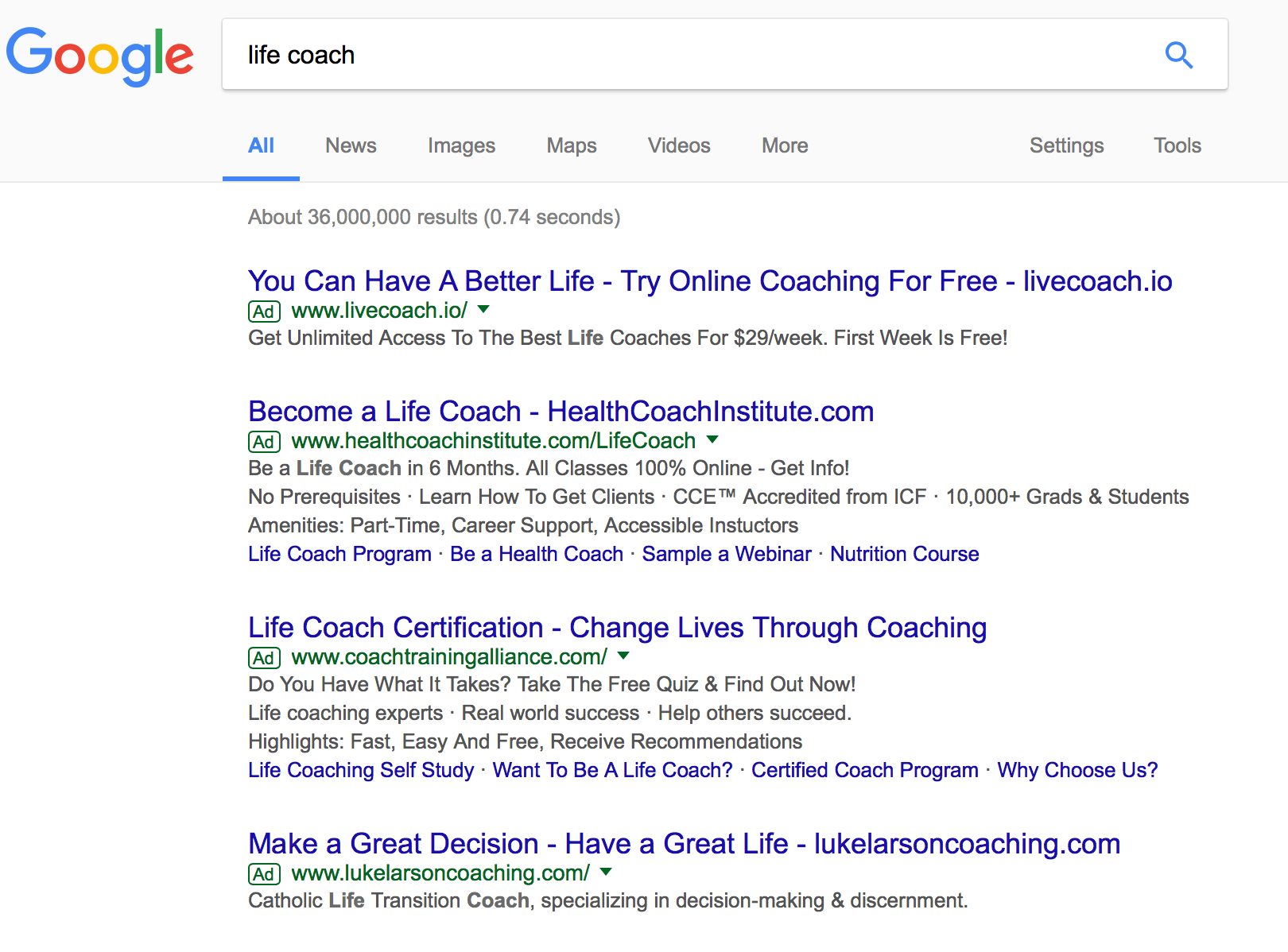This screenshot has width=1288, height=952.
Task: Click the 'No Prerequisites · Learn How To Get Clients' line
Action: (x=719, y=497)
